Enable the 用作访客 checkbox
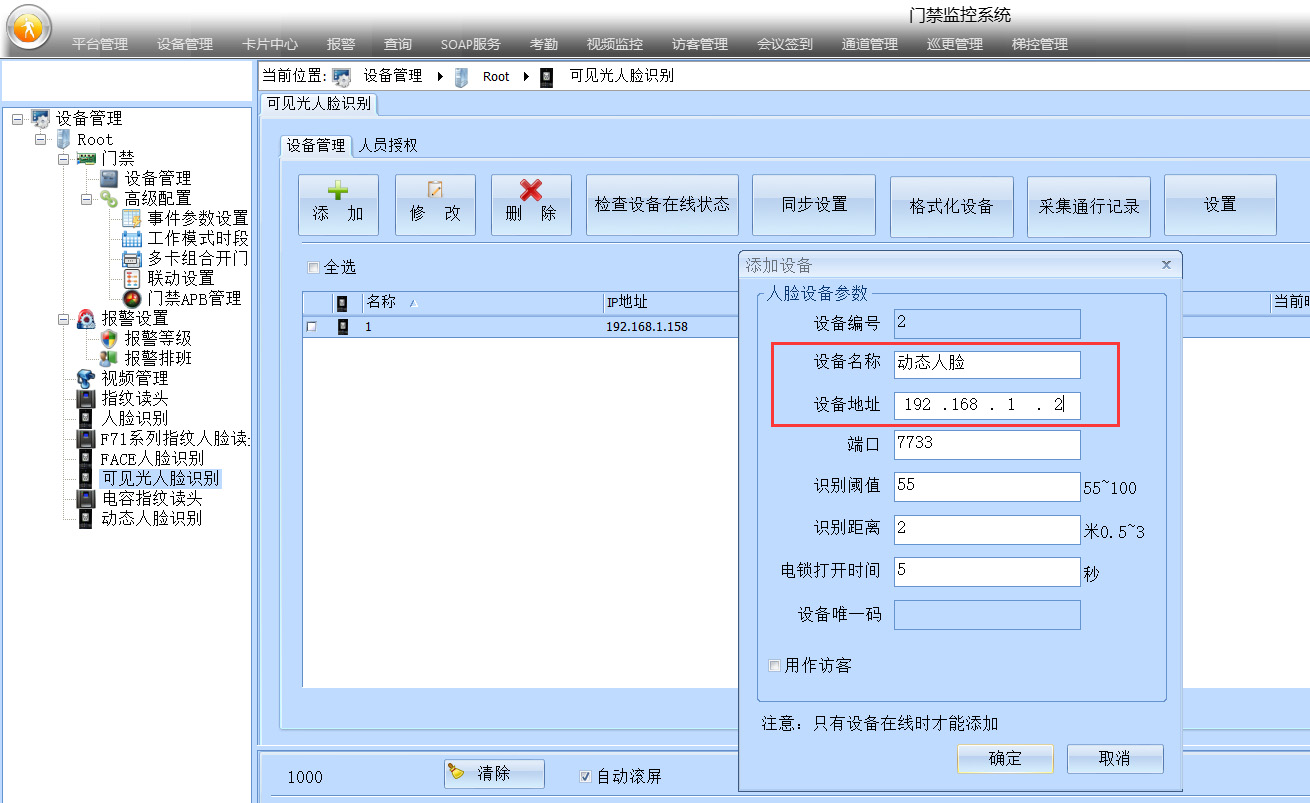 774,665
